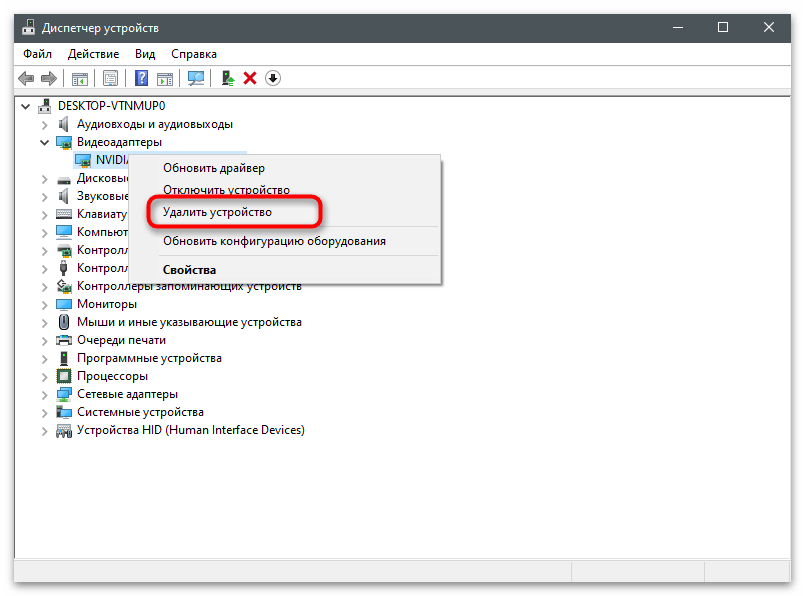Collapse the Видеоадаптеры category
The height and width of the screenshot is (596, 805).
tap(44, 142)
